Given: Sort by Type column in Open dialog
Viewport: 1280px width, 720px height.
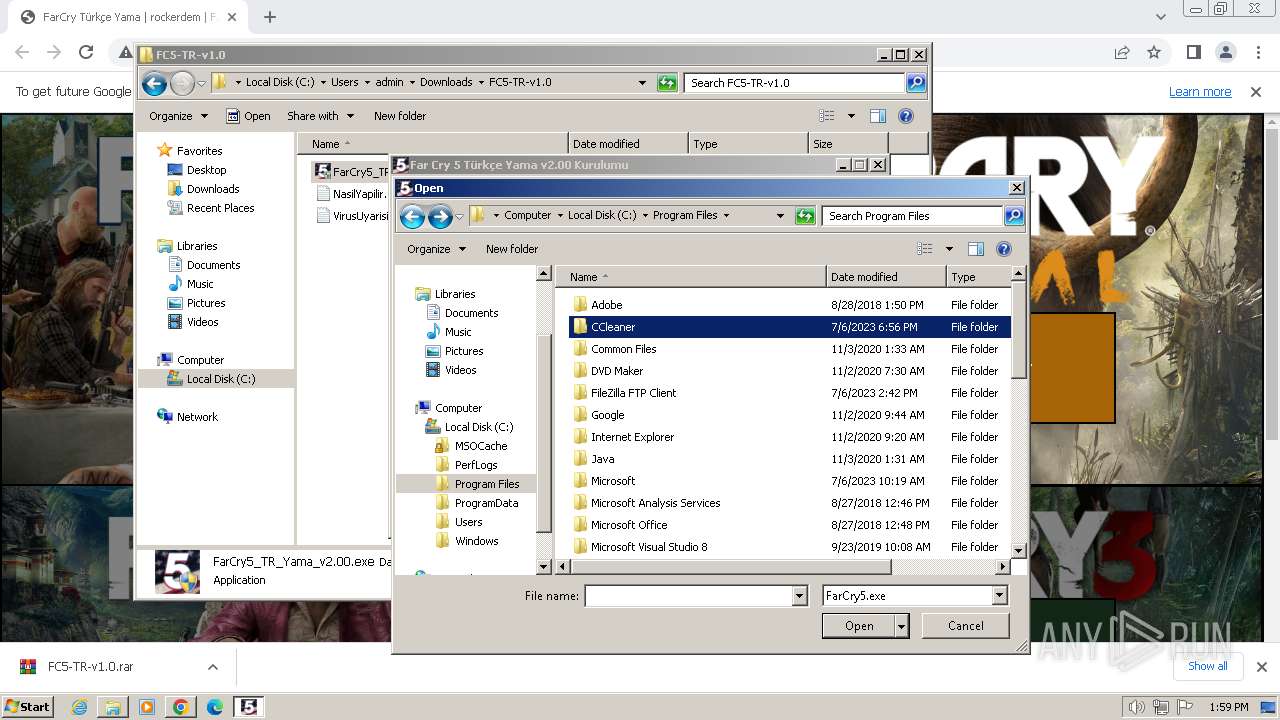Looking at the screenshot, I should [x=978, y=277].
